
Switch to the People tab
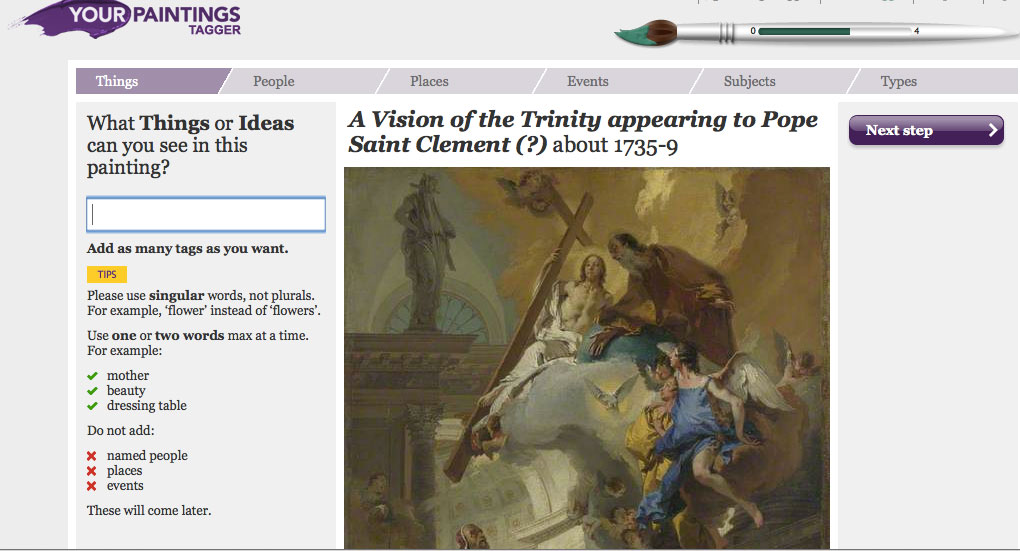coord(273,81)
